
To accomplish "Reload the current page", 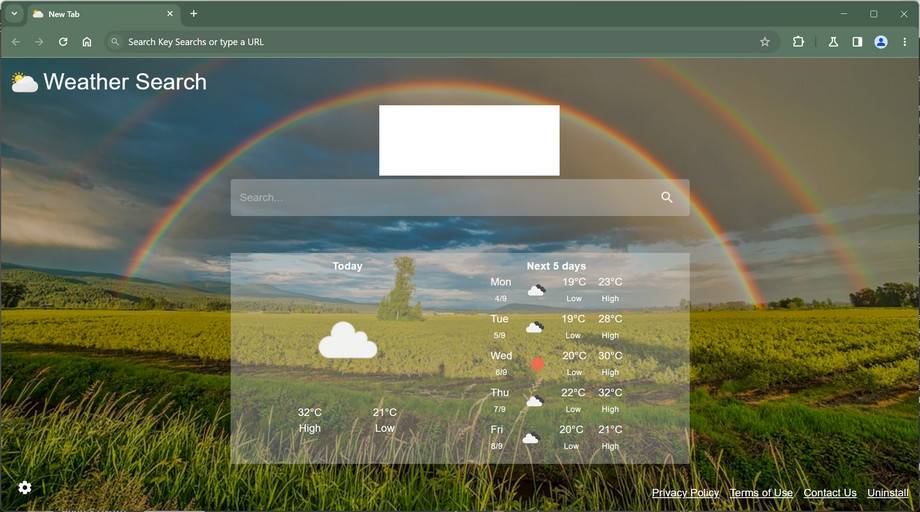I will coord(63,42).
